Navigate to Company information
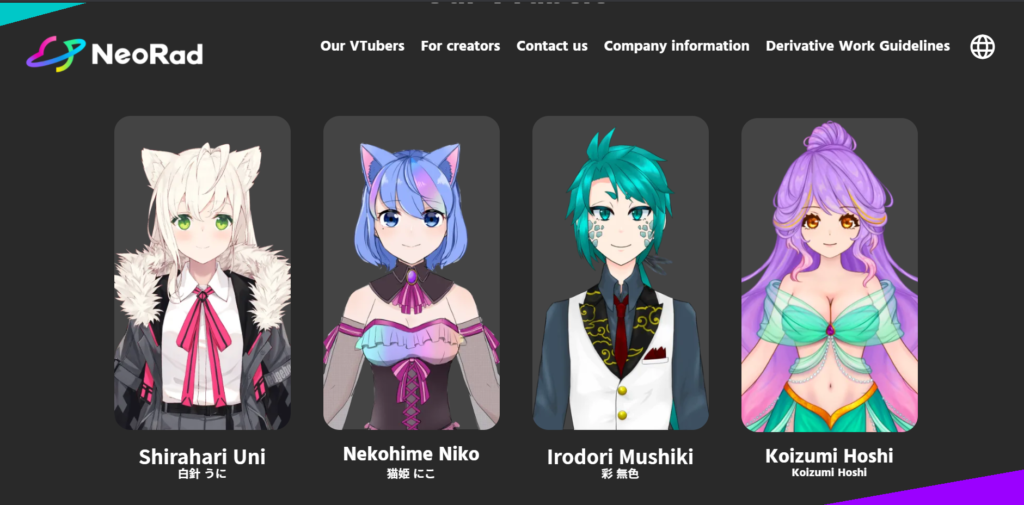The image size is (1024, 505). click(x=677, y=46)
